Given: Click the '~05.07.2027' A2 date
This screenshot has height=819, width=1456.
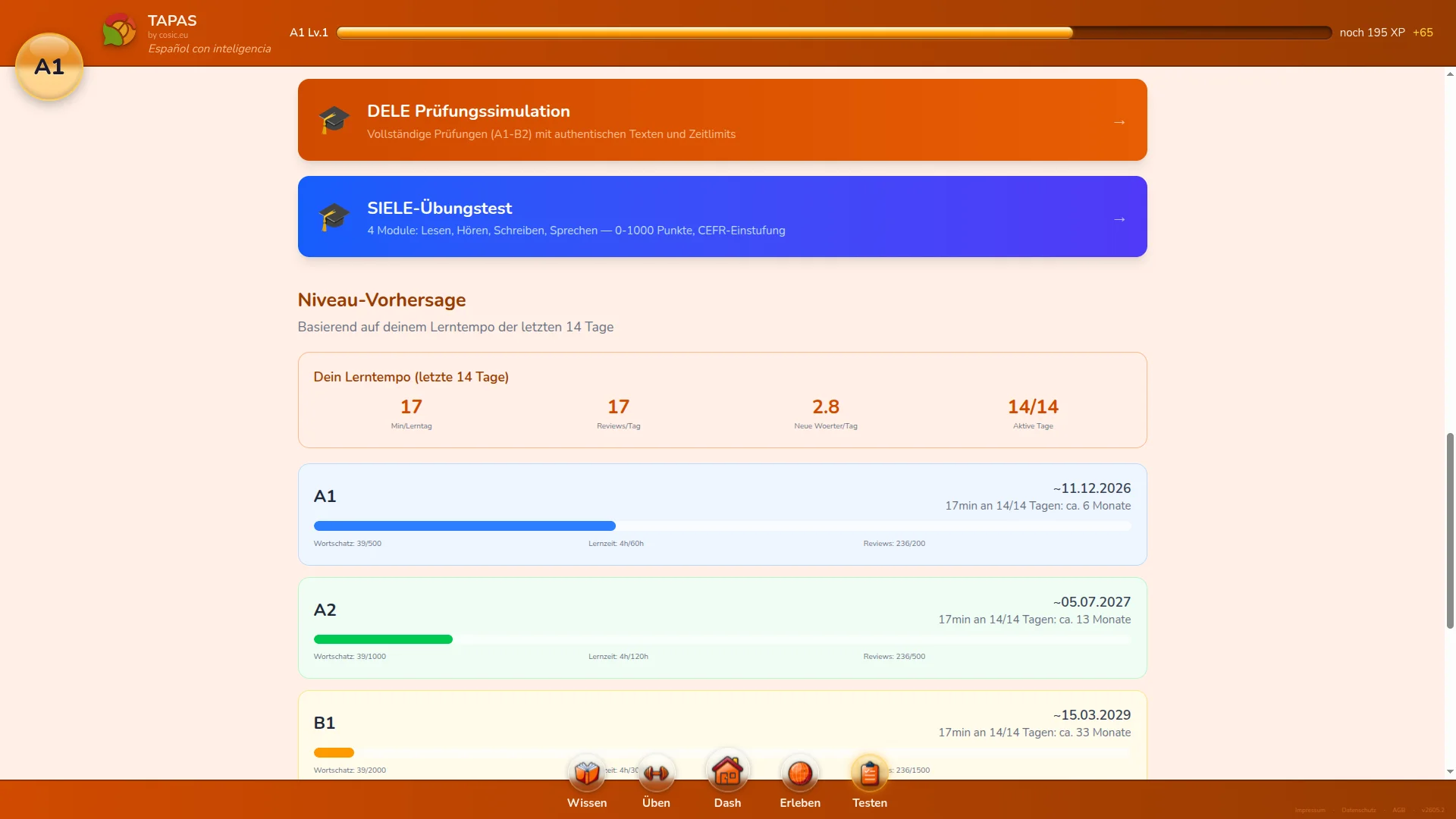Looking at the screenshot, I should [1091, 602].
